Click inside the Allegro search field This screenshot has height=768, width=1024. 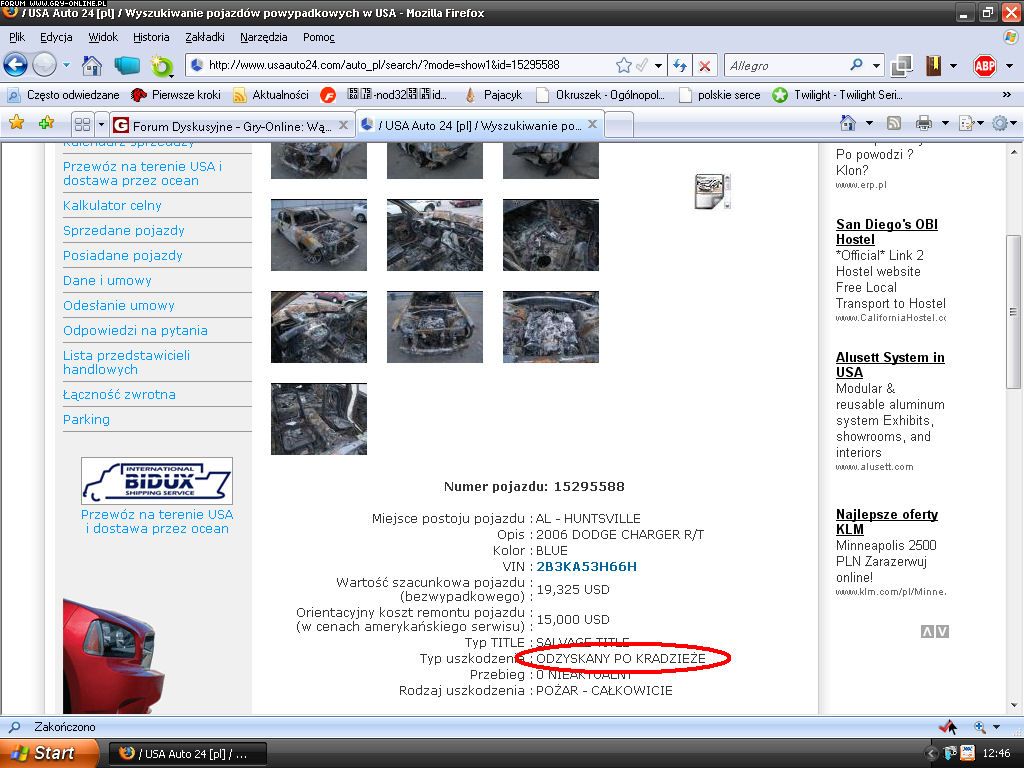pyautogui.click(x=785, y=66)
